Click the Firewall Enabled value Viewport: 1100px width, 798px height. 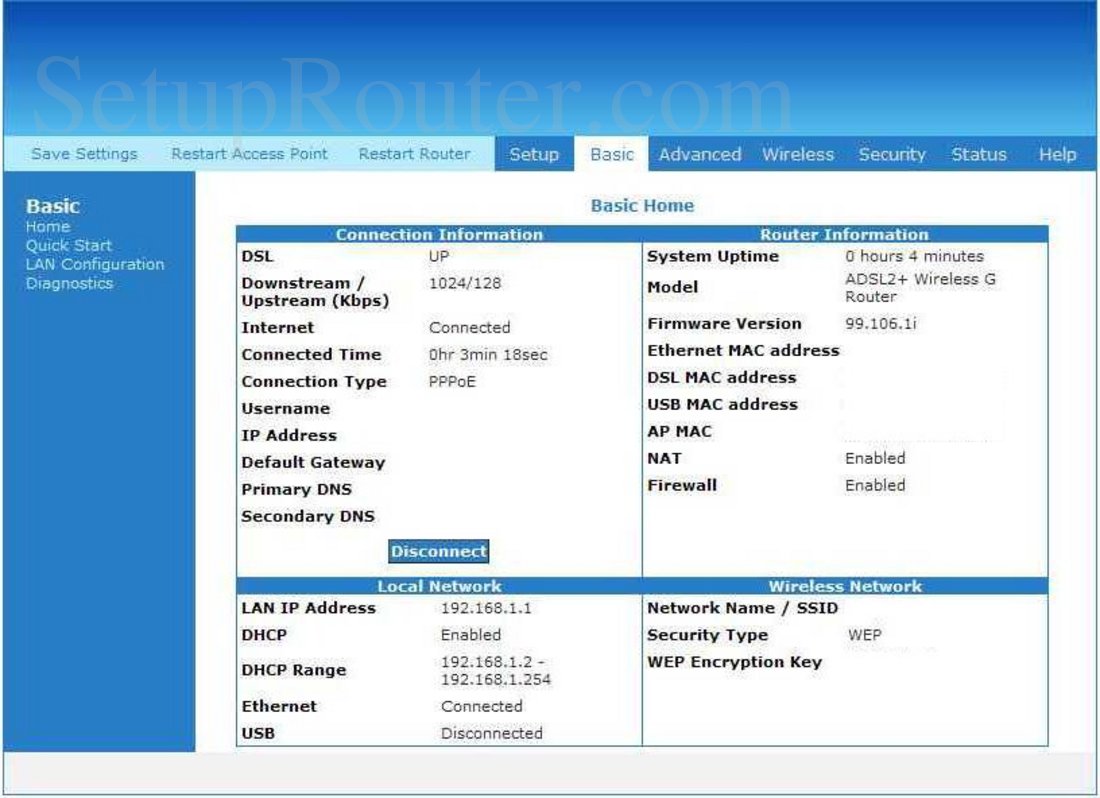[x=875, y=485]
